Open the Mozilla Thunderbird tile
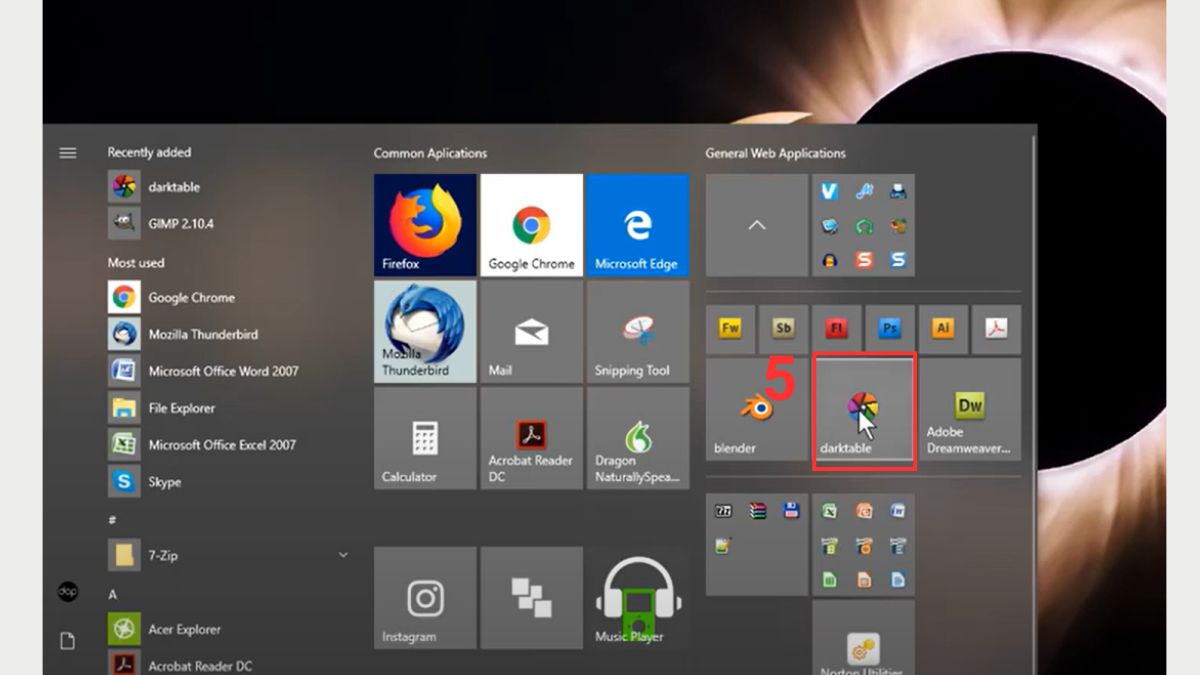The image size is (1200, 675). coord(425,332)
